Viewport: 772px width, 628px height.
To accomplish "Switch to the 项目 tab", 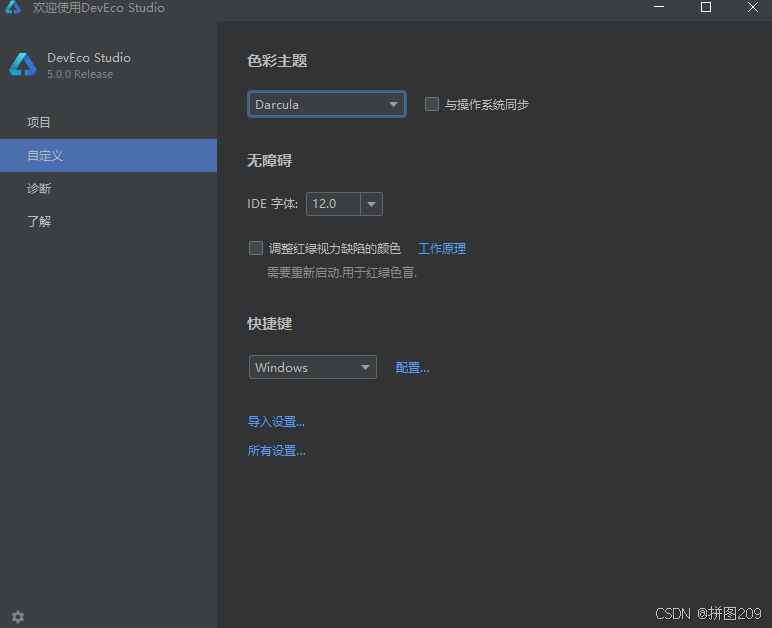I will (108, 122).
